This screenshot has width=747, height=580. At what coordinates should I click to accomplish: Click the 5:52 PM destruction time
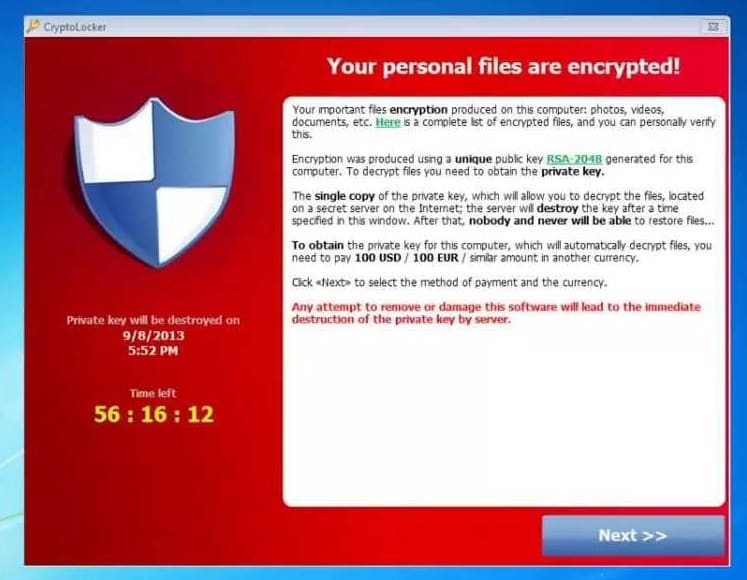coord(153,351)
